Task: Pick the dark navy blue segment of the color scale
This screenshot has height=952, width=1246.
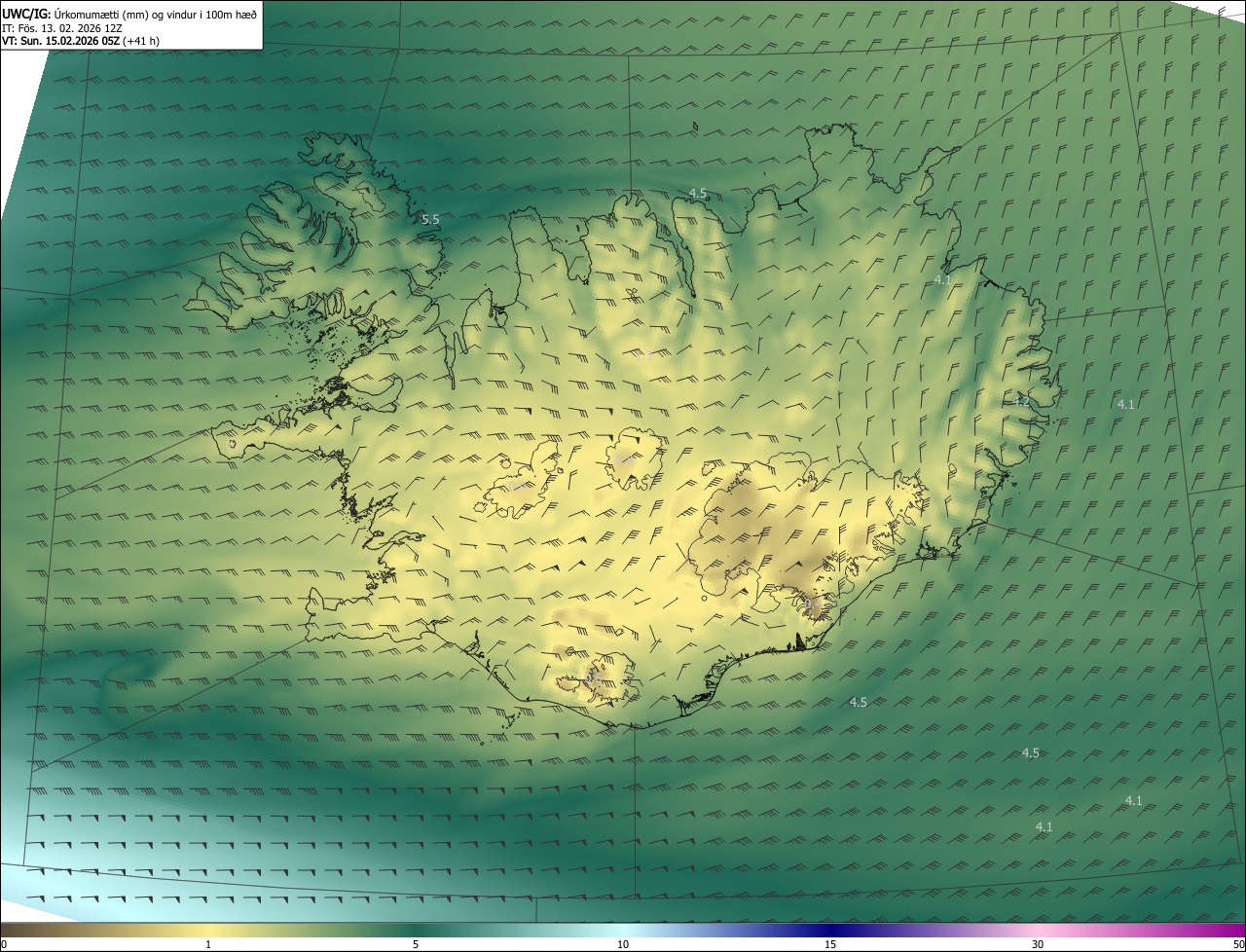Action: pos(830,930)
